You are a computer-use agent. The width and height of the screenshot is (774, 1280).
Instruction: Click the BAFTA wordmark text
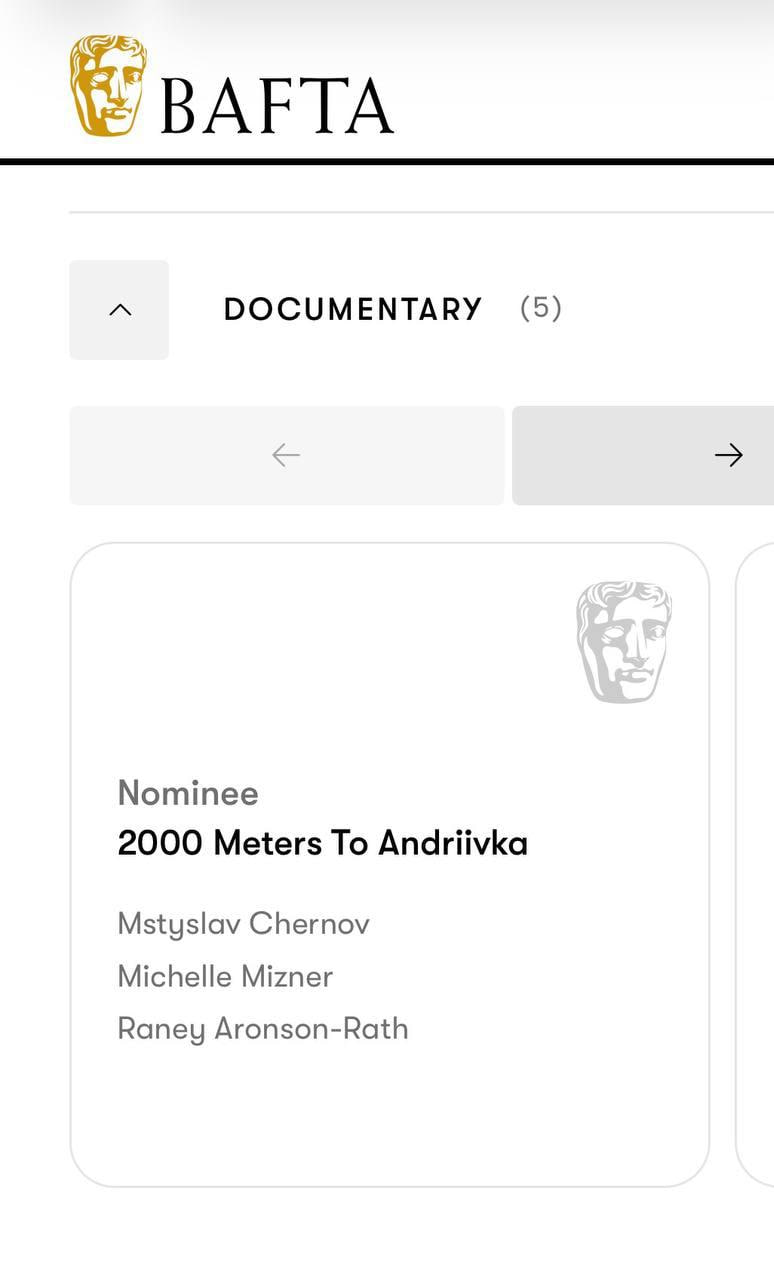[x=277, y=106]
